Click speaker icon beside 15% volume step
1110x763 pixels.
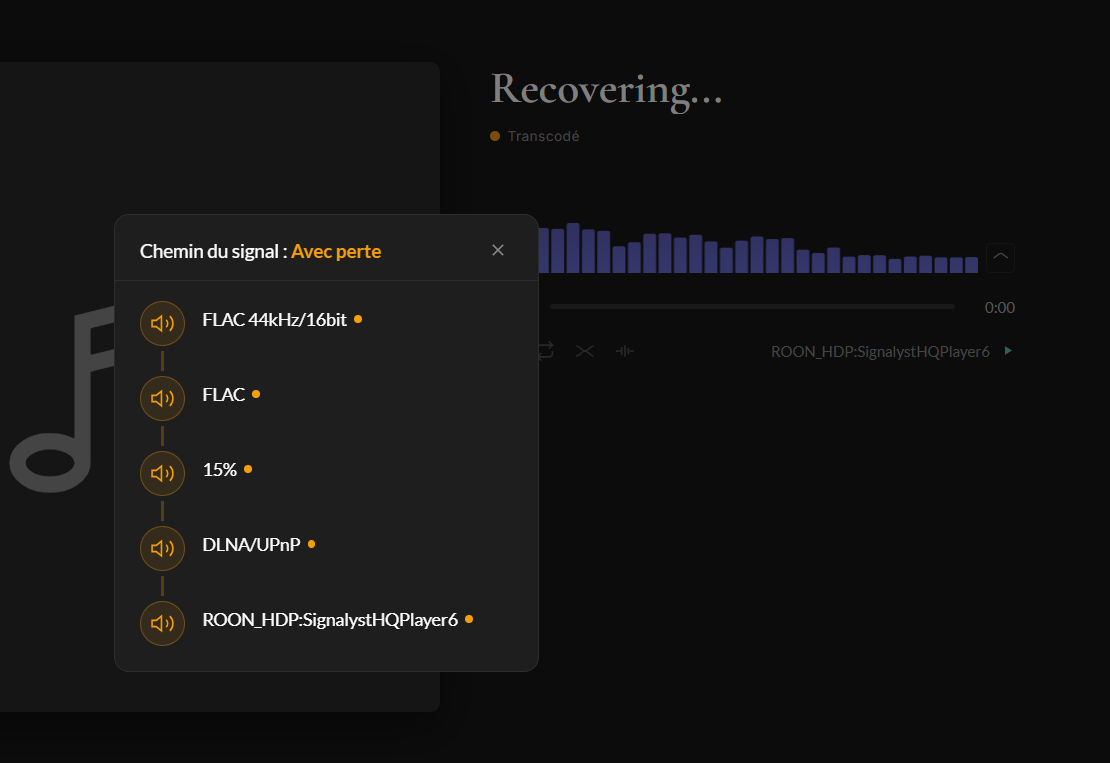click(x=162, y=474)
